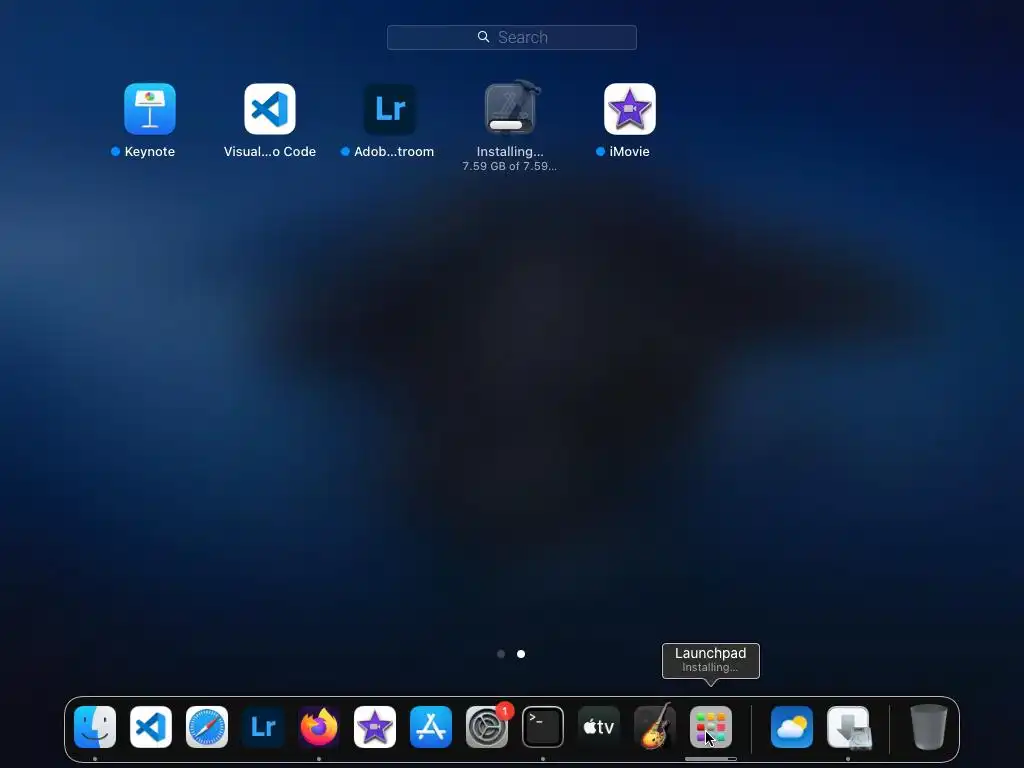Launch Terminal from the Dock
Screen dimensions: 1024x768
coord(543,727)
